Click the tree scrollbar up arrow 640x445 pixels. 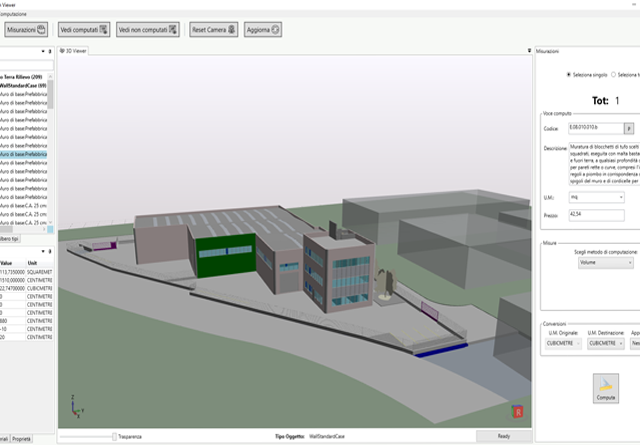click(50, 76)
